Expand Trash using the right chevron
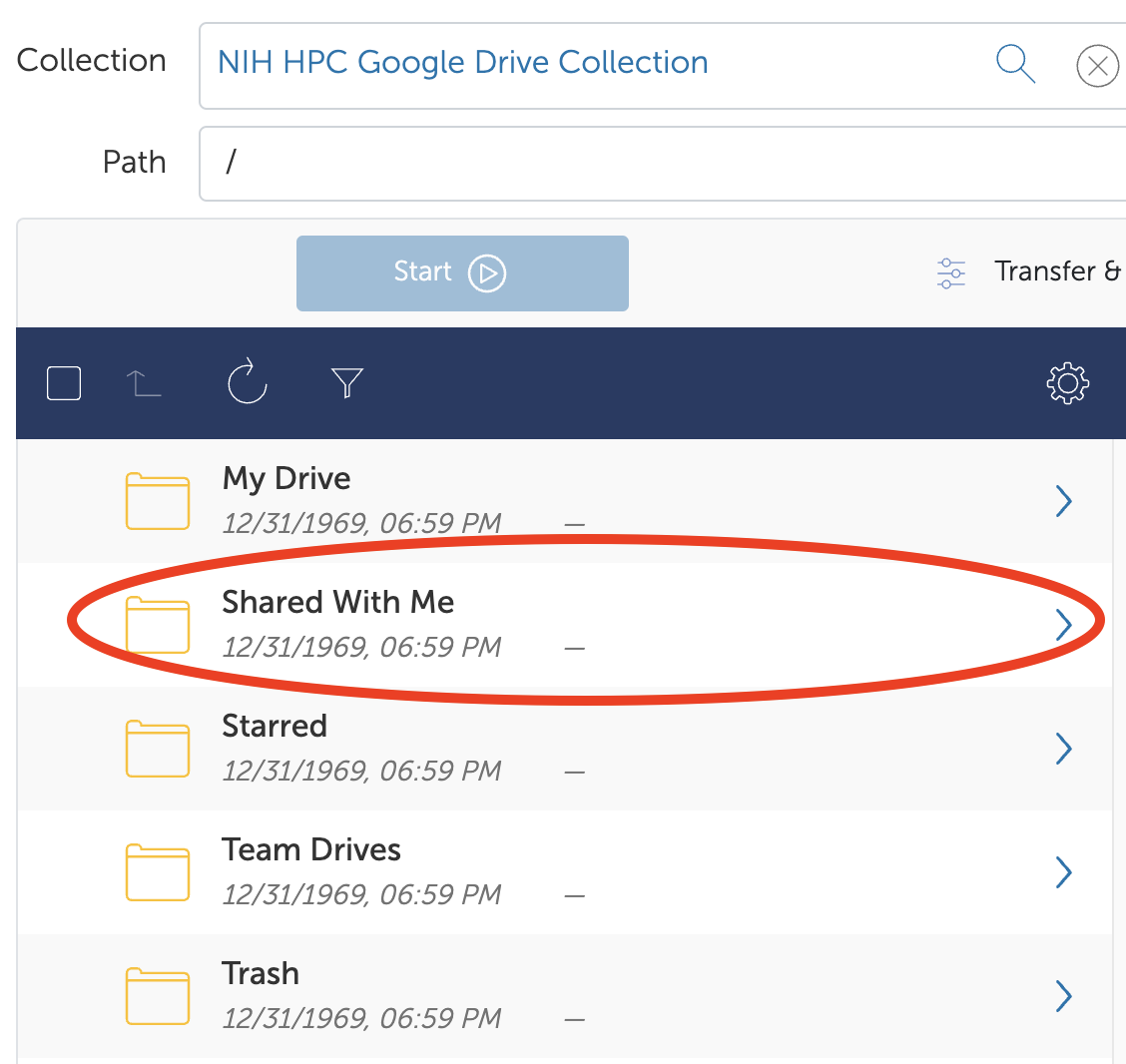1126x1064 pixels. (1063, 996)
